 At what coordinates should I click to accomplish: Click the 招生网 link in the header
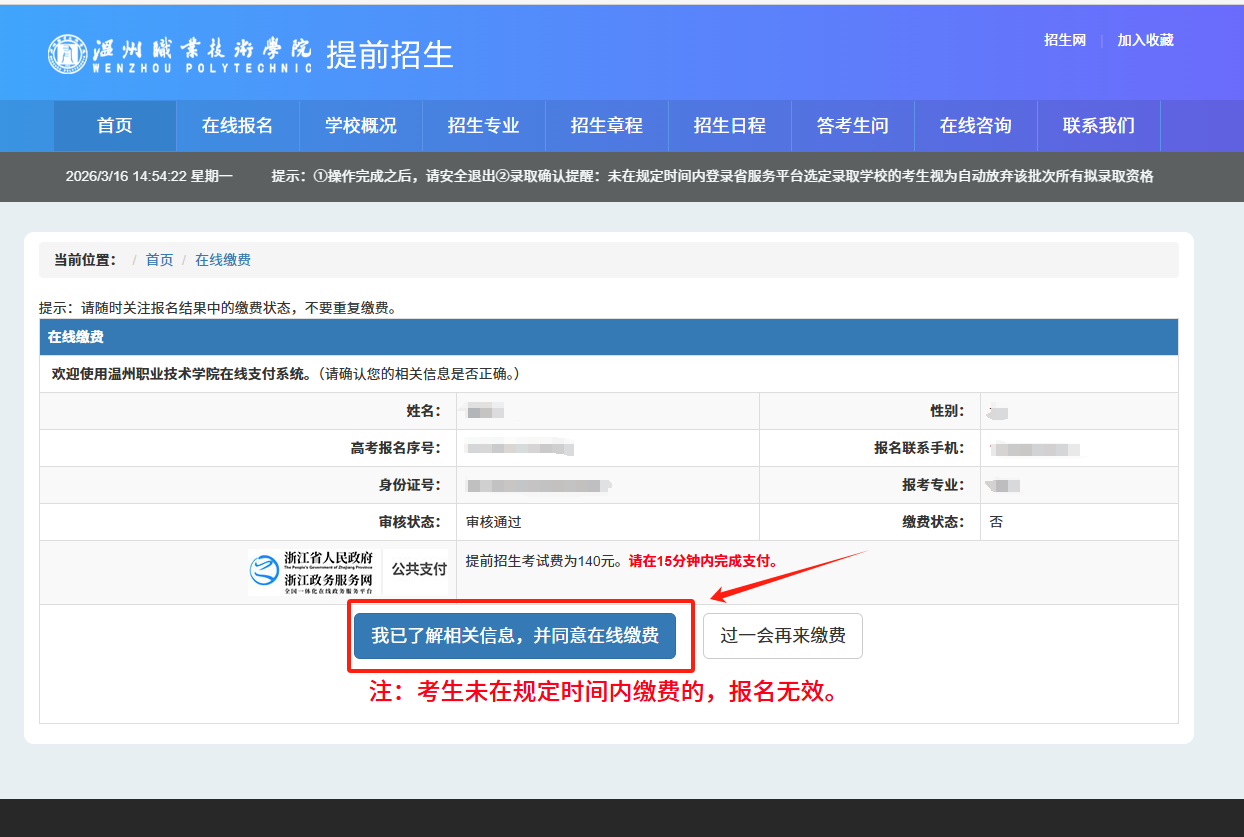(x=1064, y=40)
